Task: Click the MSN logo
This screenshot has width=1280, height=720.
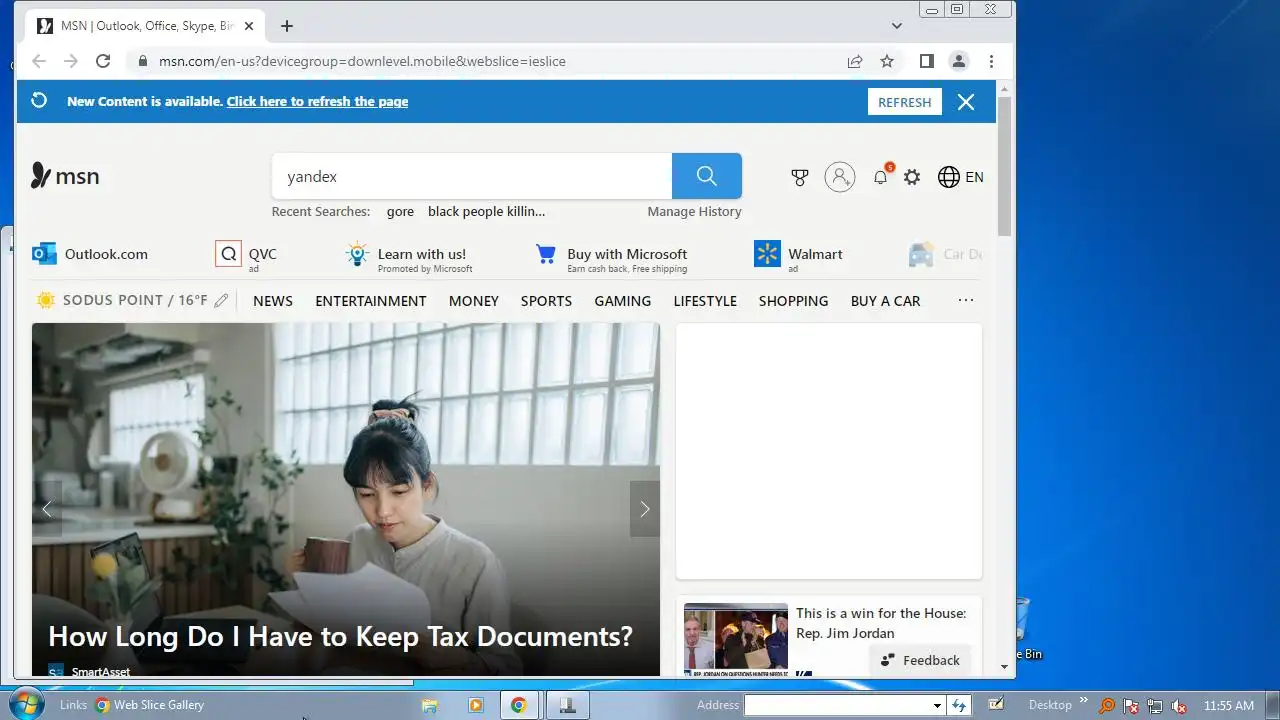Action: pyautogui.click(x=65, y=176)
